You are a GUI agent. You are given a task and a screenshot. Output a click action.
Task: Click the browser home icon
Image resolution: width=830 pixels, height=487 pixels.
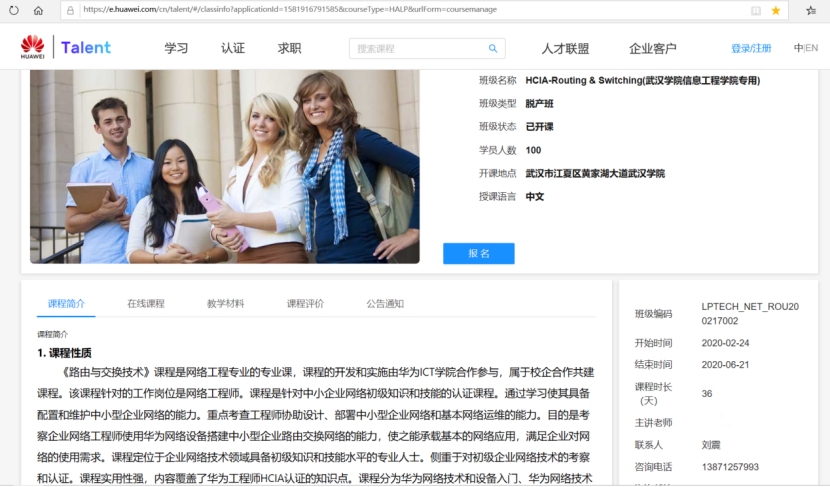[38, 10]
